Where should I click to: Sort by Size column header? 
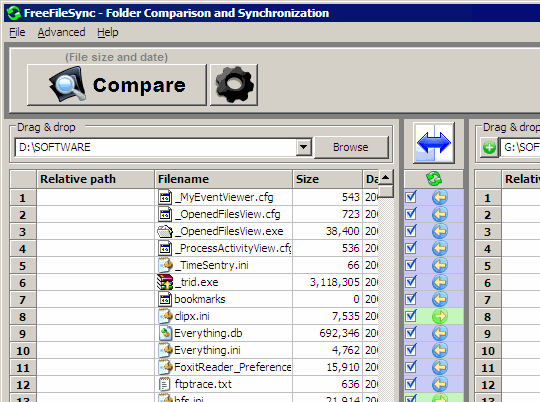pyautogui.click(x=328, y=179)
